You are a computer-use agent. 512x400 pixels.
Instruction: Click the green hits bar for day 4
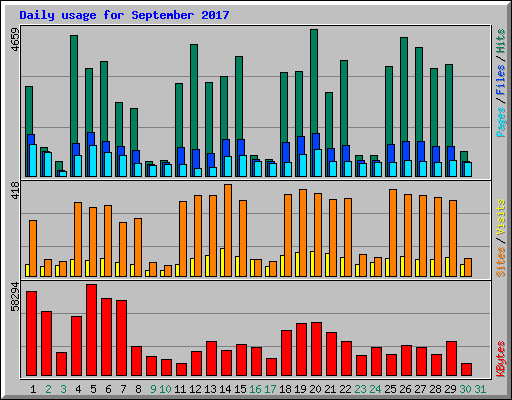coord(74,89)
